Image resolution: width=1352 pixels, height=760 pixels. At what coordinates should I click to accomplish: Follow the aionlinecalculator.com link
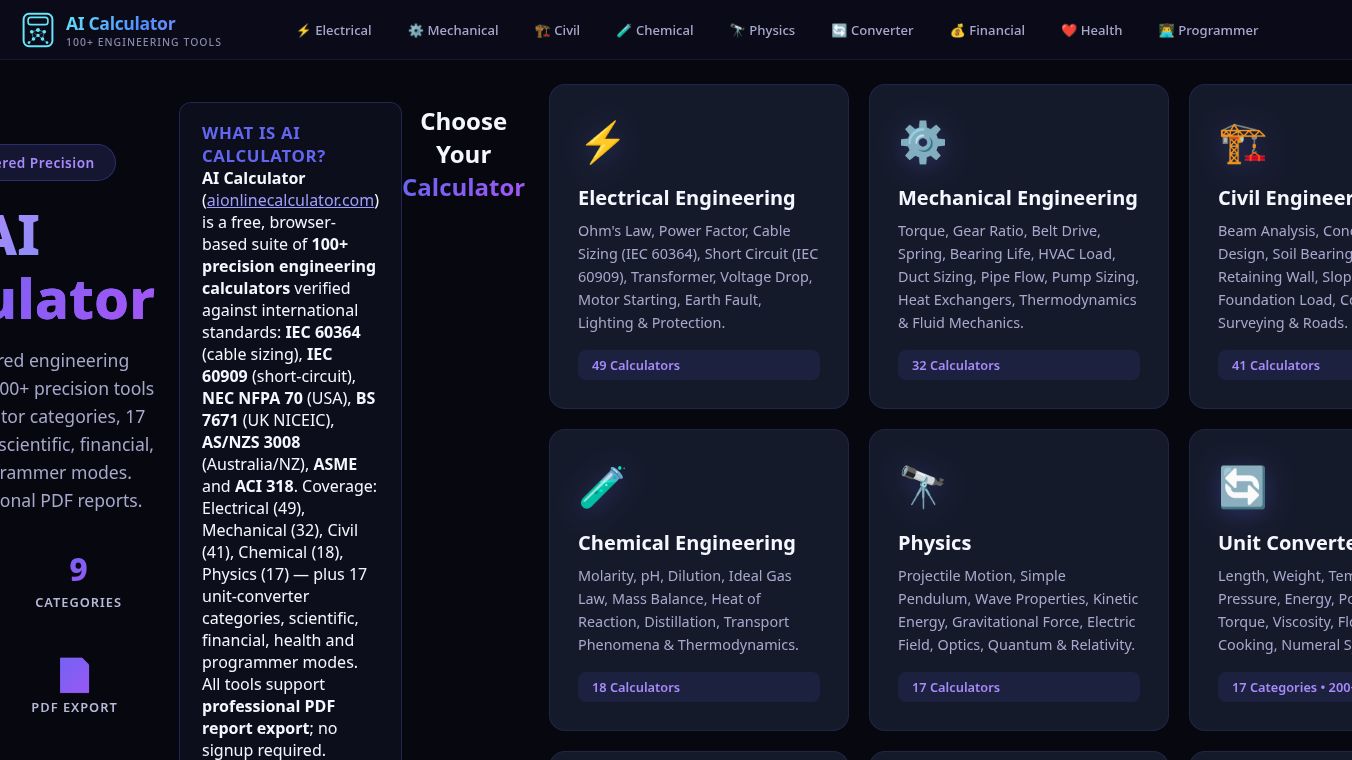point(291,200)
